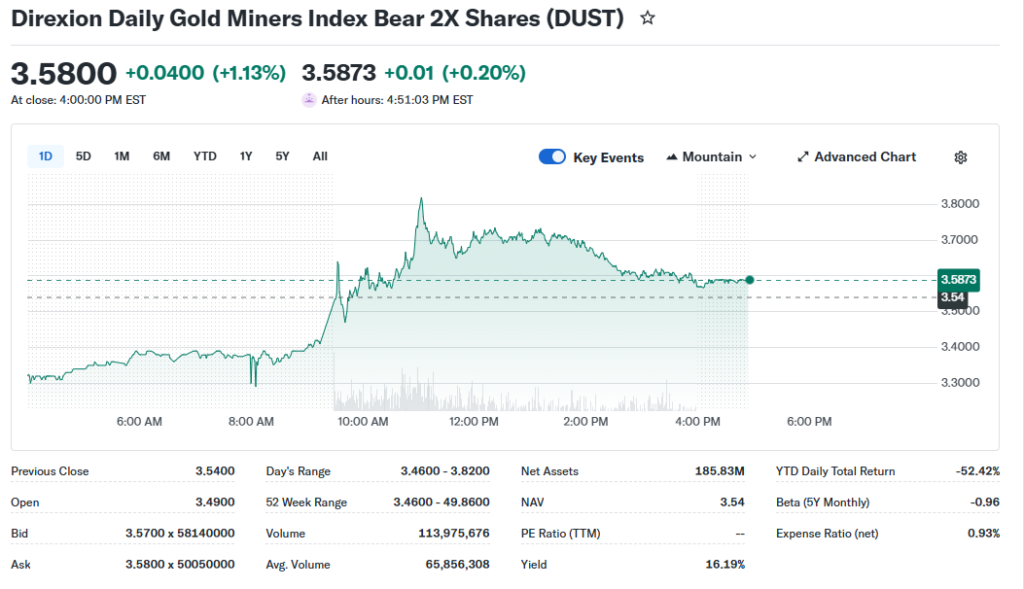Open chart settings gear icon
Viewport: 1024px width, 589px height.
(960, 157)
